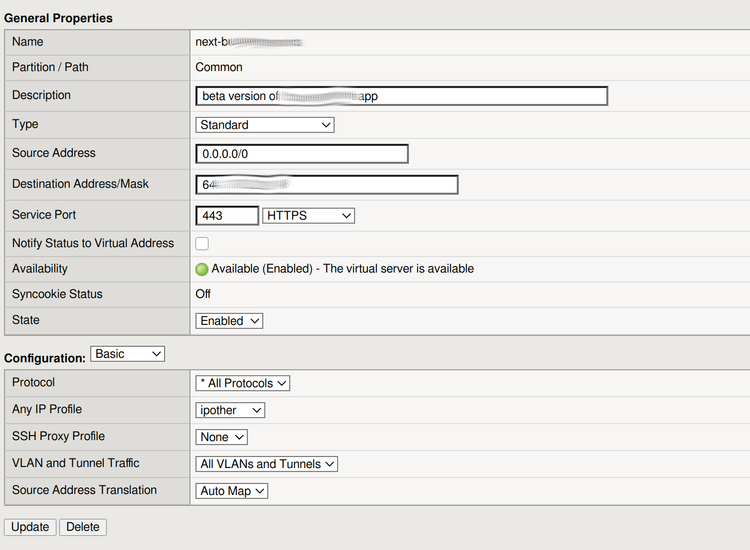The width and height of the screenshot is (750, 550).
Task: Expand the SSH Proxy Profile dropdown
Action: (x=222, y=437)
